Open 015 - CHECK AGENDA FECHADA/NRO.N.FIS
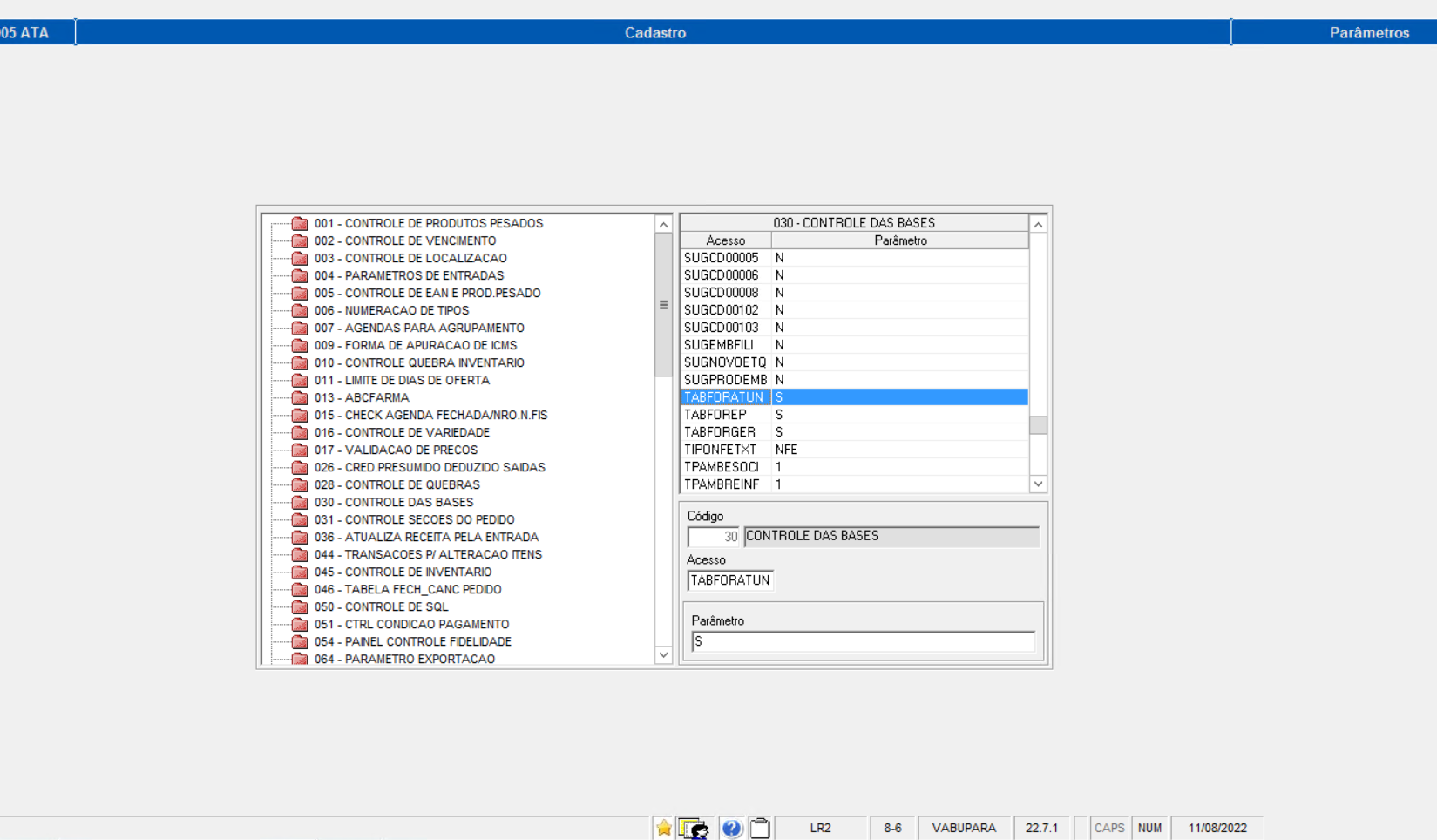1437x840 pixels. click(430, 416)
